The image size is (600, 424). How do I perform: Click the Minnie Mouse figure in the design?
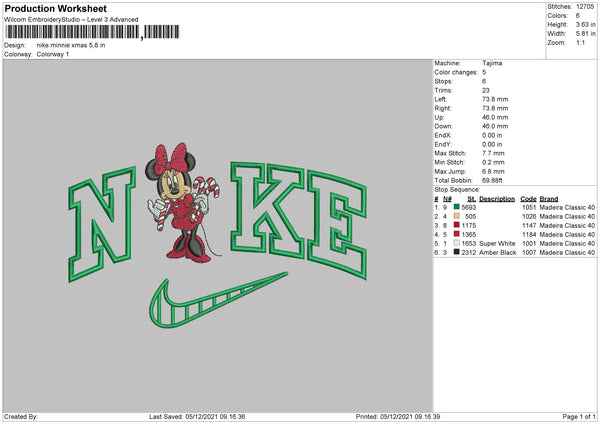(x=182, y=203)
